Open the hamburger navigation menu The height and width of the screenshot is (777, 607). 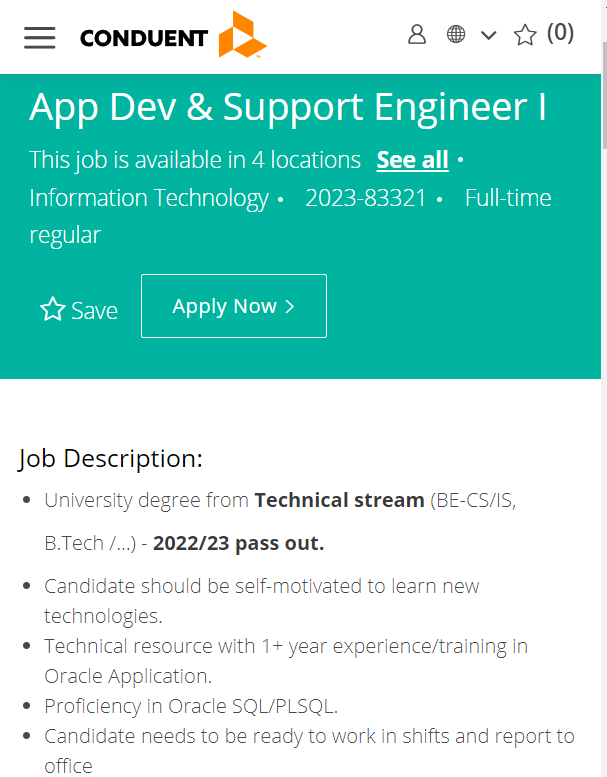40,38
